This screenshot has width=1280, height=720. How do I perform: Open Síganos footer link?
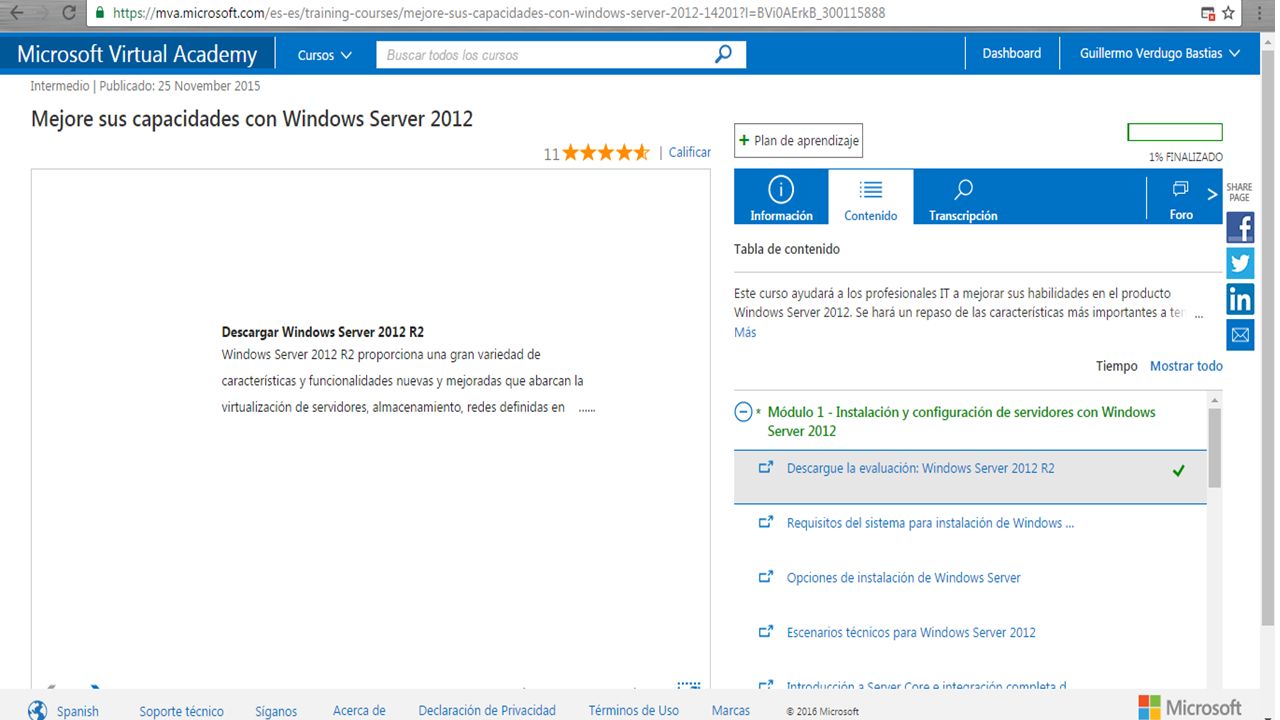click(276, 712)
